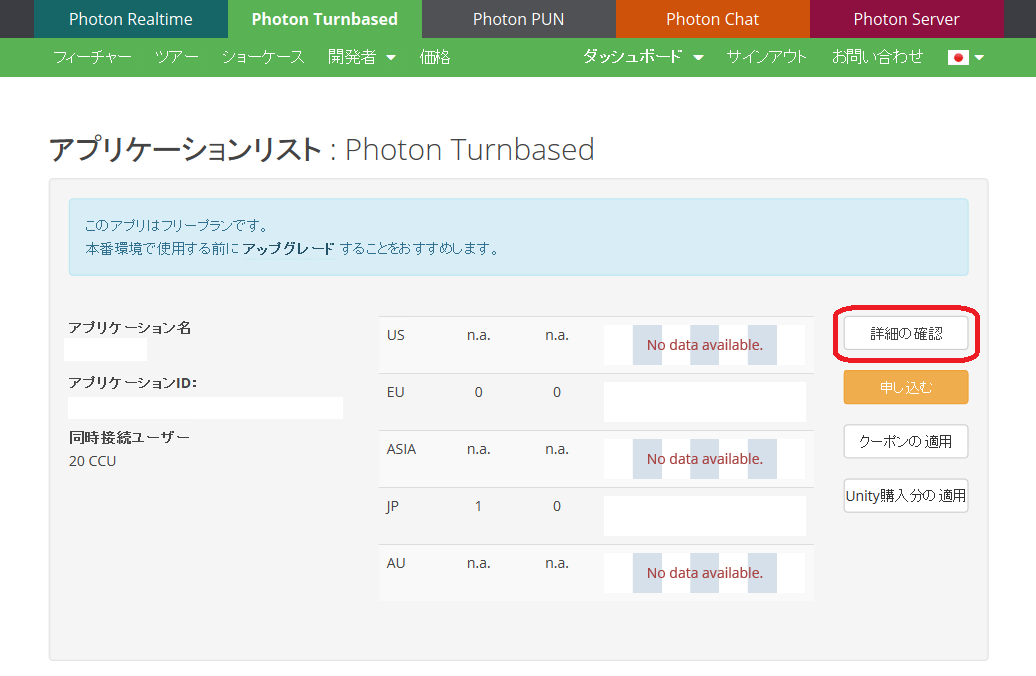
Task: Click the ツアー navigation link
Action: (x=176, y=57)
